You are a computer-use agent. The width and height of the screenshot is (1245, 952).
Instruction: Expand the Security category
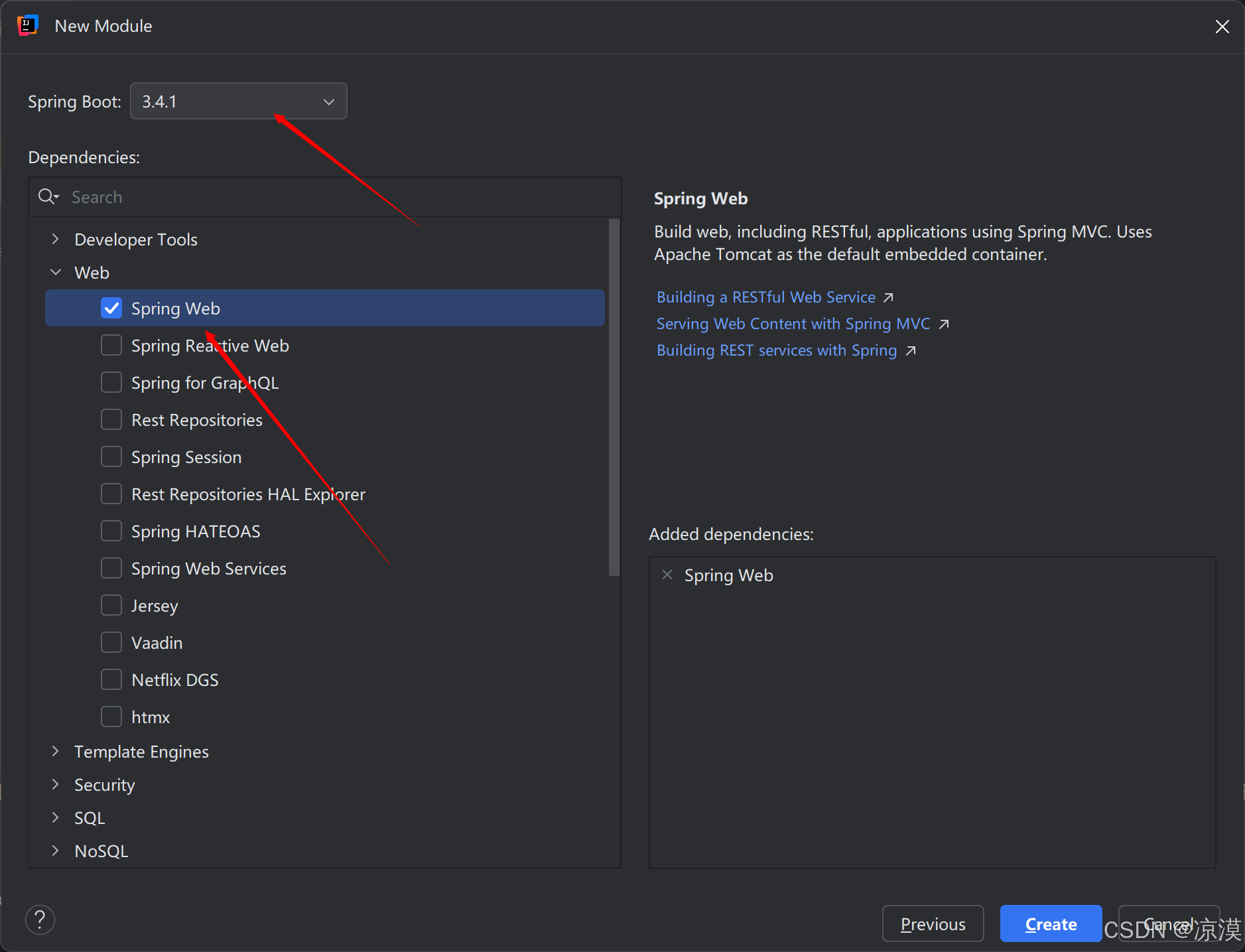56,784
